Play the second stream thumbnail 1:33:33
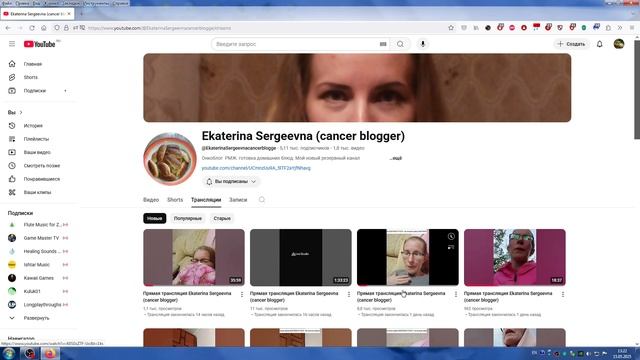640x360 pixels. click(301, 257)
